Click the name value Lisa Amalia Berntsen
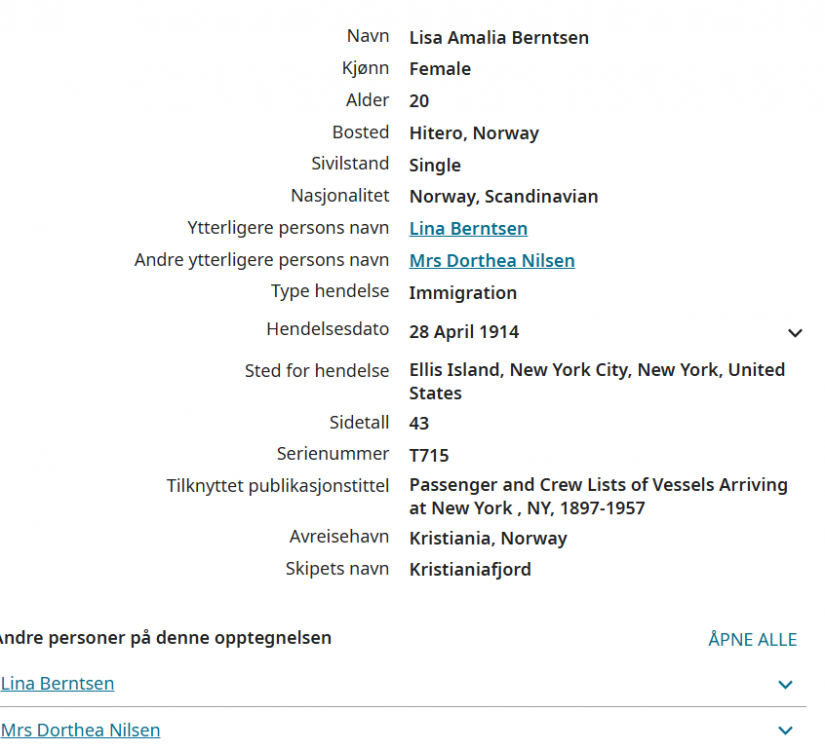 click(499, 38)
